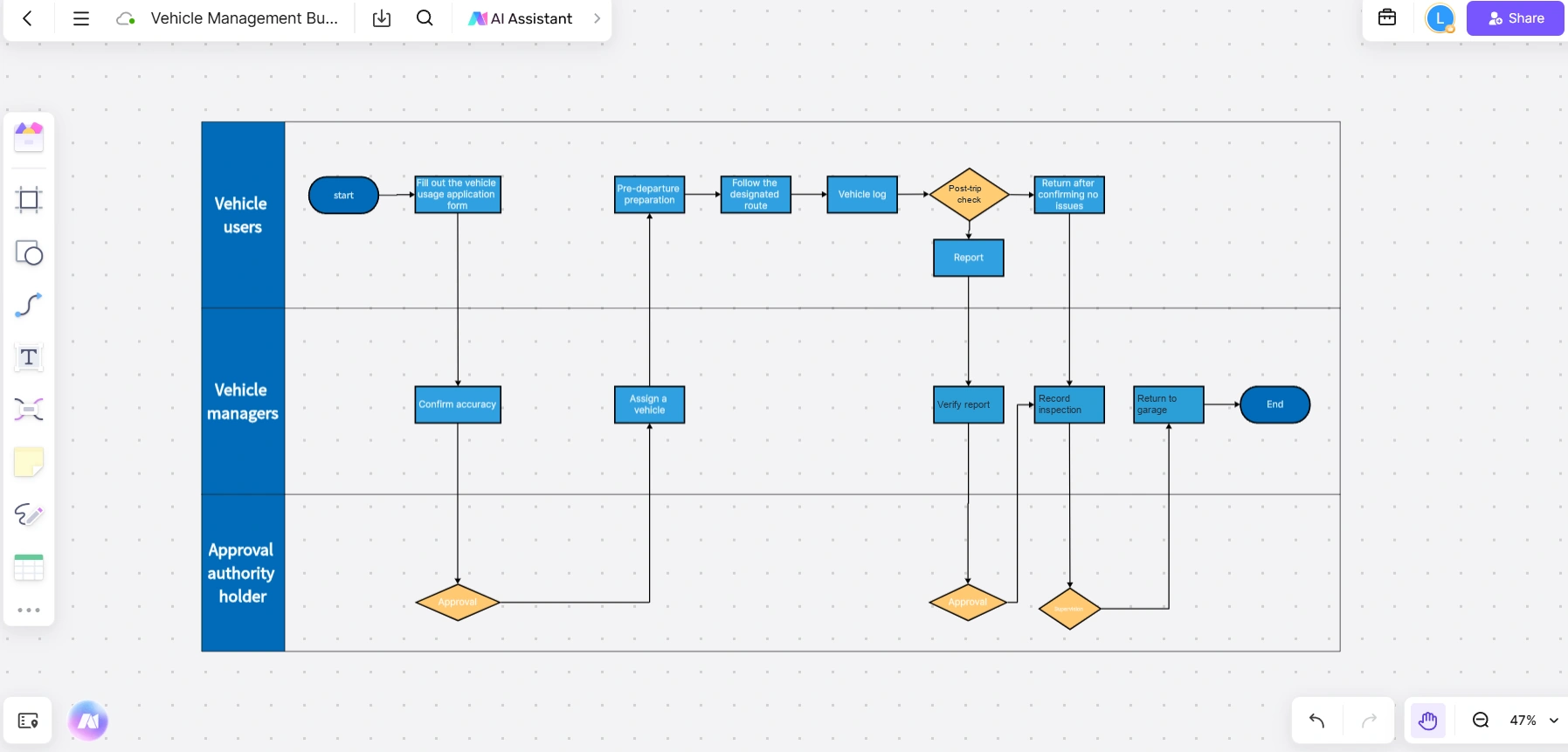Click the document title Vehicle Management Bu...

point(245,18)
